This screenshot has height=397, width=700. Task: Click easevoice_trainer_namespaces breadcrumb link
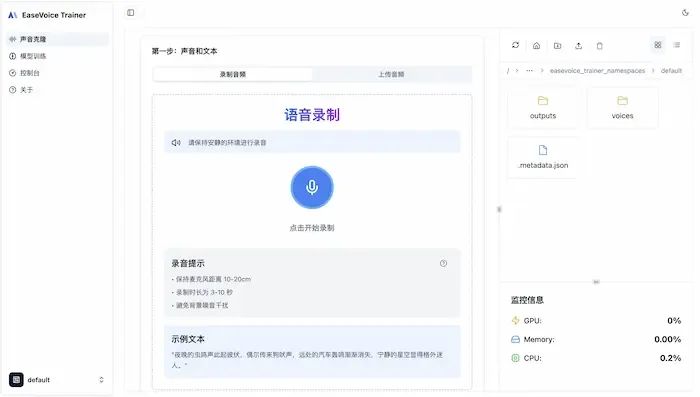click(597, 71)
